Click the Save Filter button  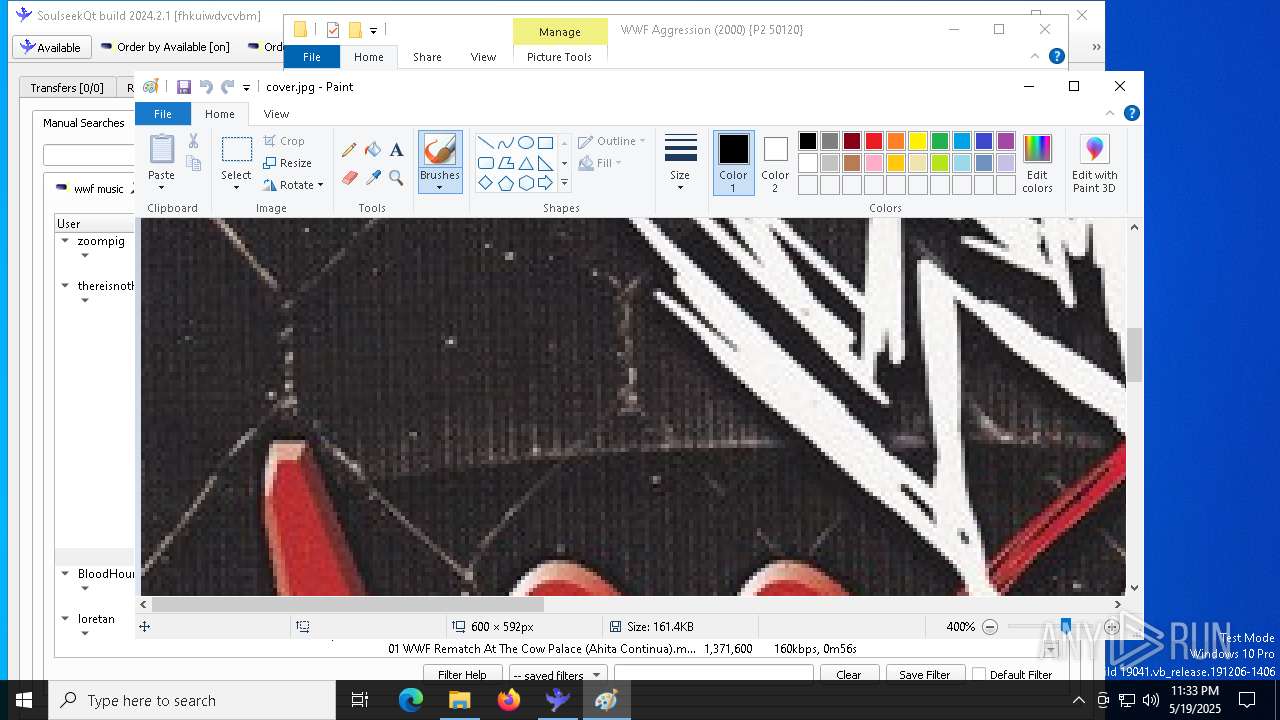924,675
